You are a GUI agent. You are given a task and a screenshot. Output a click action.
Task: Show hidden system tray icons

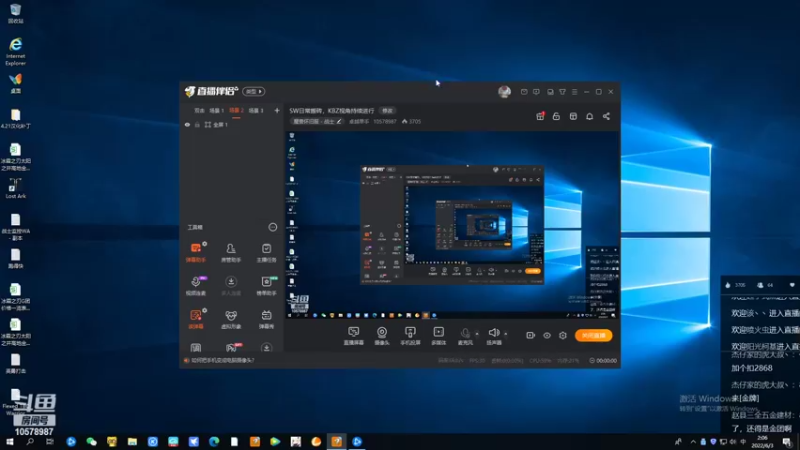click(x=693, y=442)
